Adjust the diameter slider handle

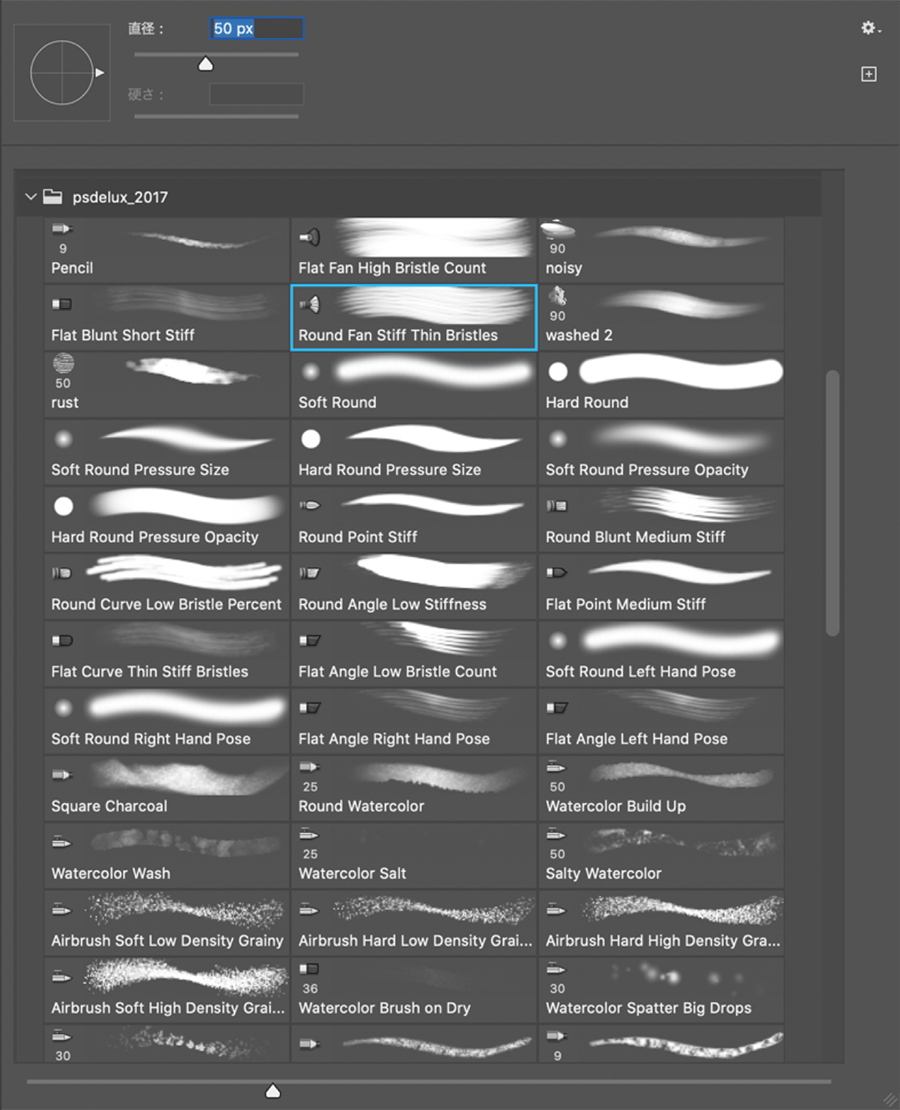205,64
